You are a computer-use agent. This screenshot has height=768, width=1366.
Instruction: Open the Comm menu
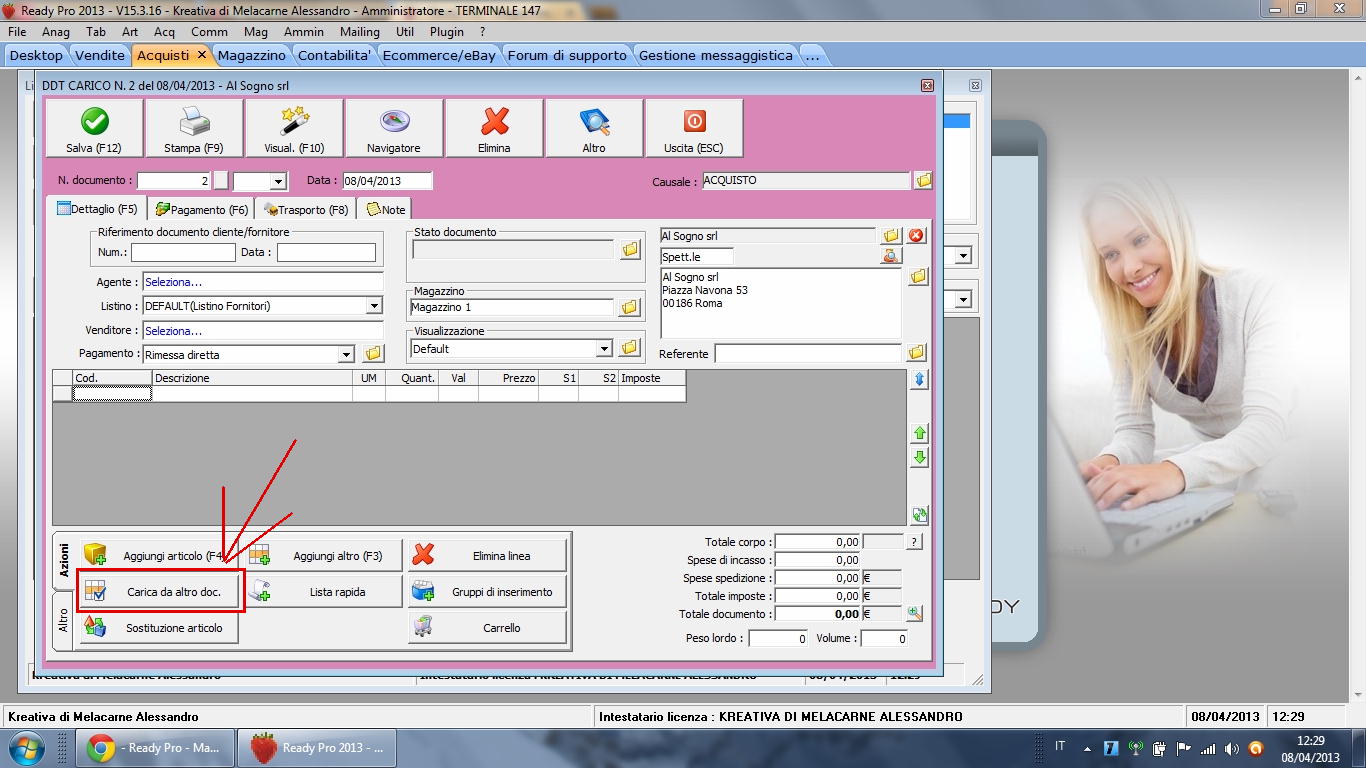(210, 32)
